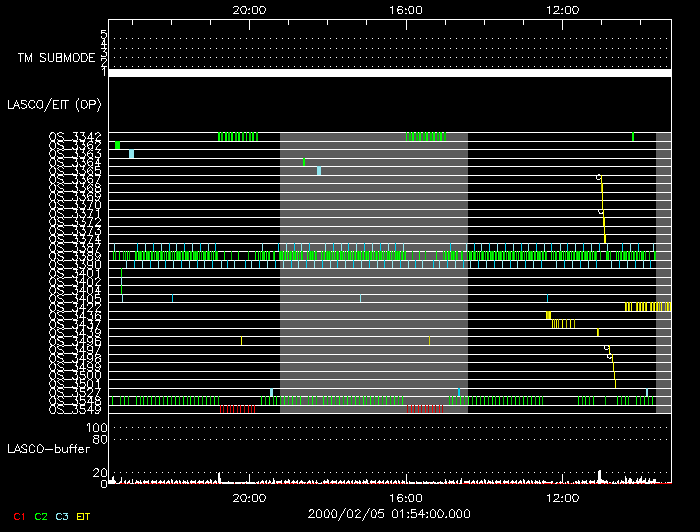This screenshot has width=700, height=532.
Task: Click the LASCO/EIT (OP) label
Action: (54, 104)
